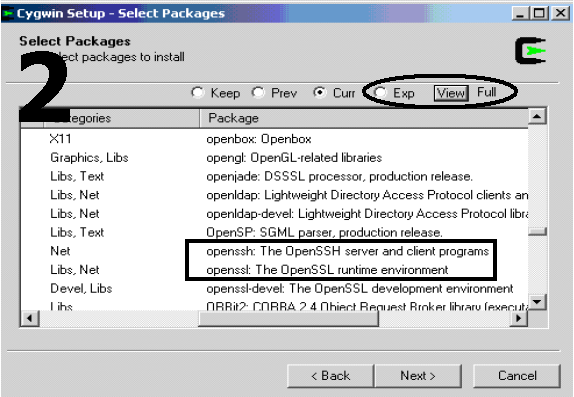Maximize the Cygwin Setup window
This screenshot has height=397, width=574.
tap(540, 14)
